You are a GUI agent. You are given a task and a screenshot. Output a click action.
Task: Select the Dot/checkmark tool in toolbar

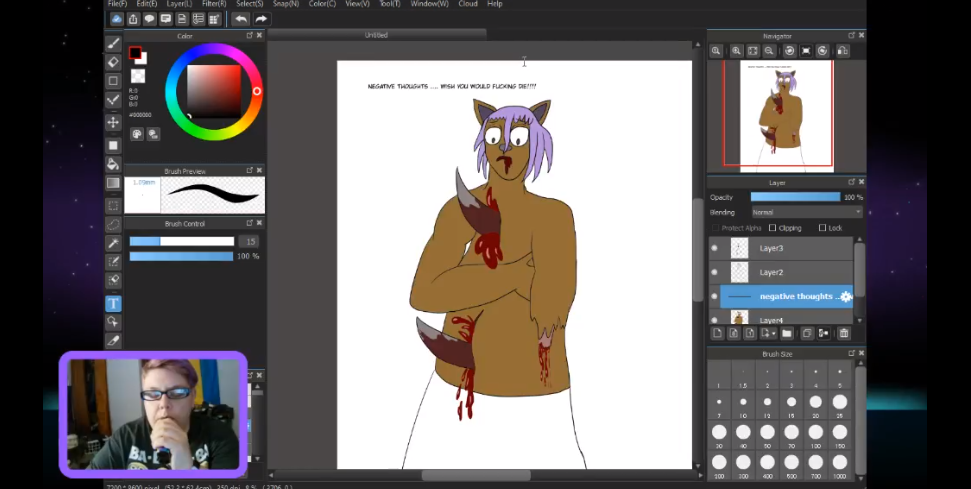[x=113, y=100]
